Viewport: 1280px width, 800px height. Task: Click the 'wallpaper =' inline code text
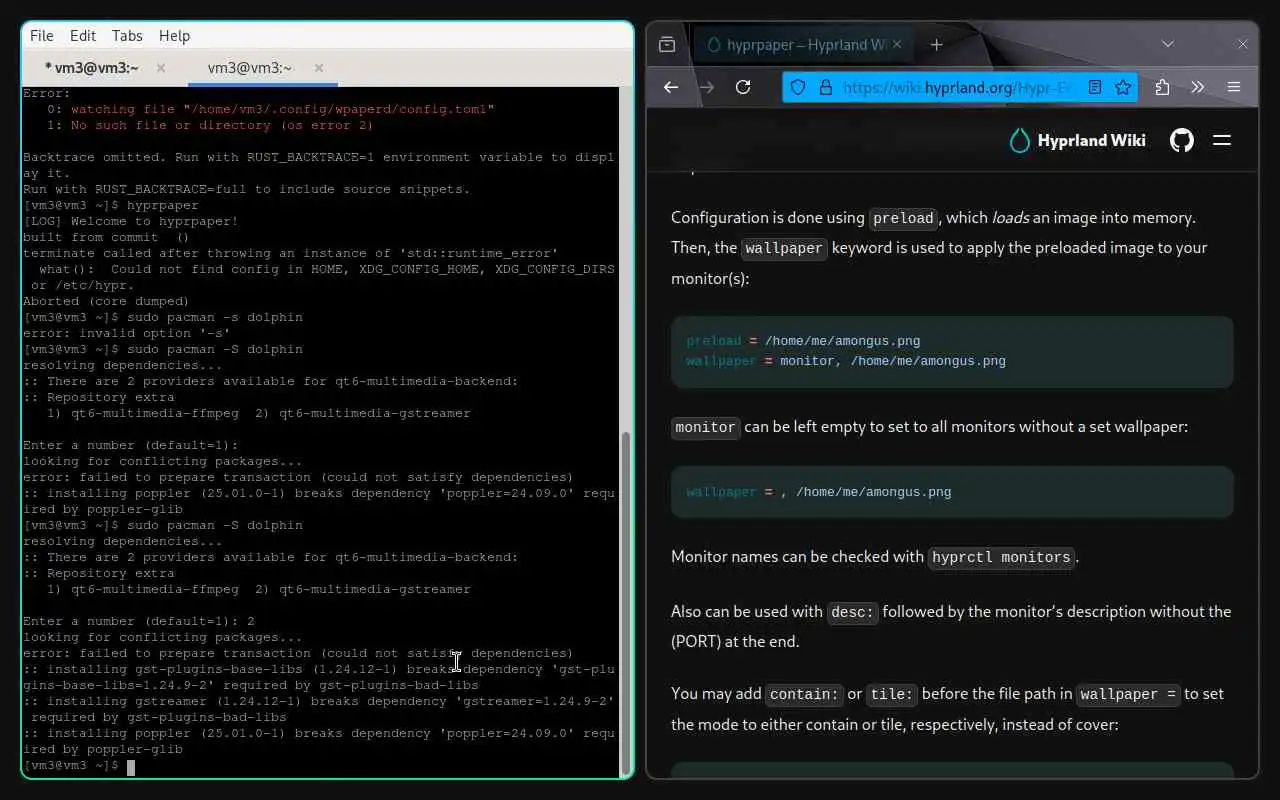click(x=1130, y=694)
